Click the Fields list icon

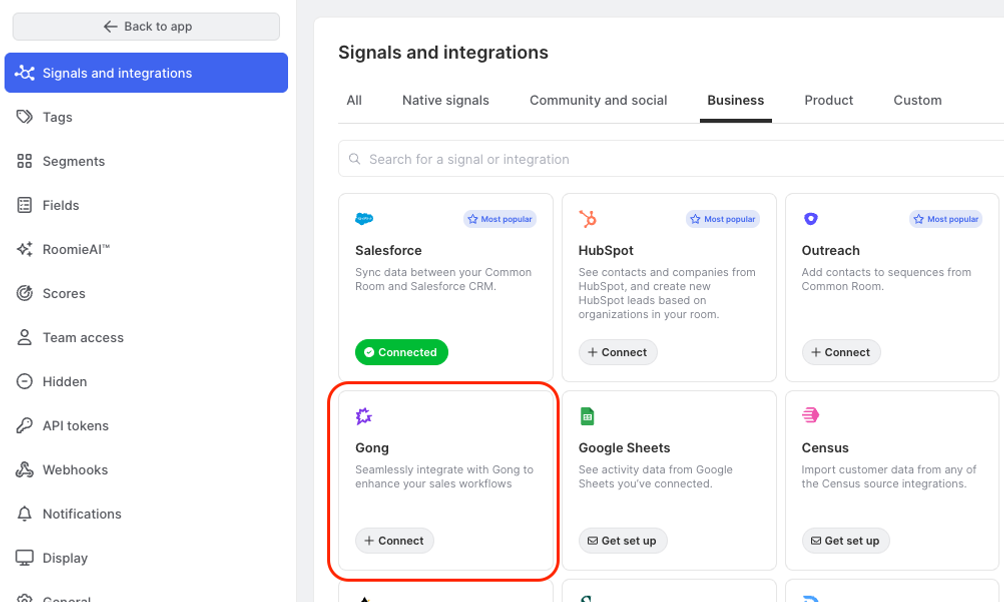click(24, 205)
